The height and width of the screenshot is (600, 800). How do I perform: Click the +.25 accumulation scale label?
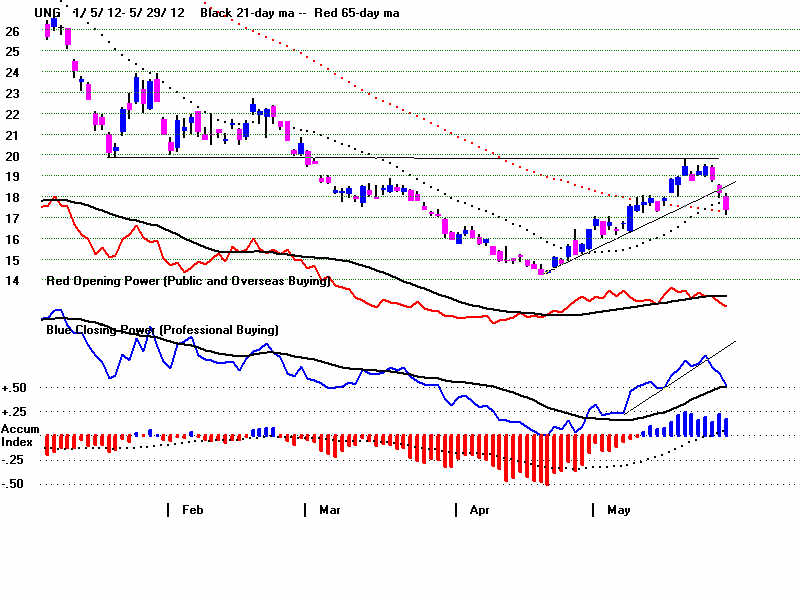tap(16, 412)
